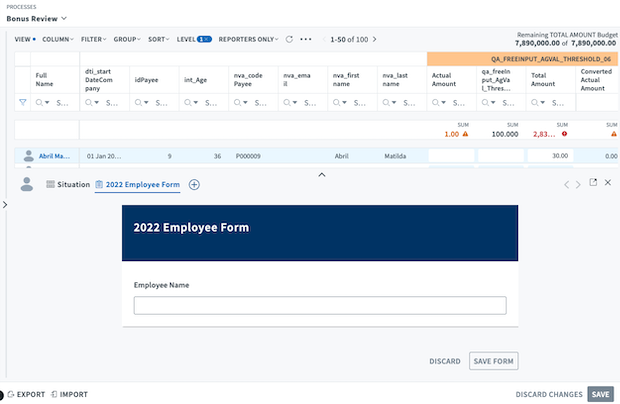
Task: Click the Employee Name input field
Action: (x=320, y=306)
